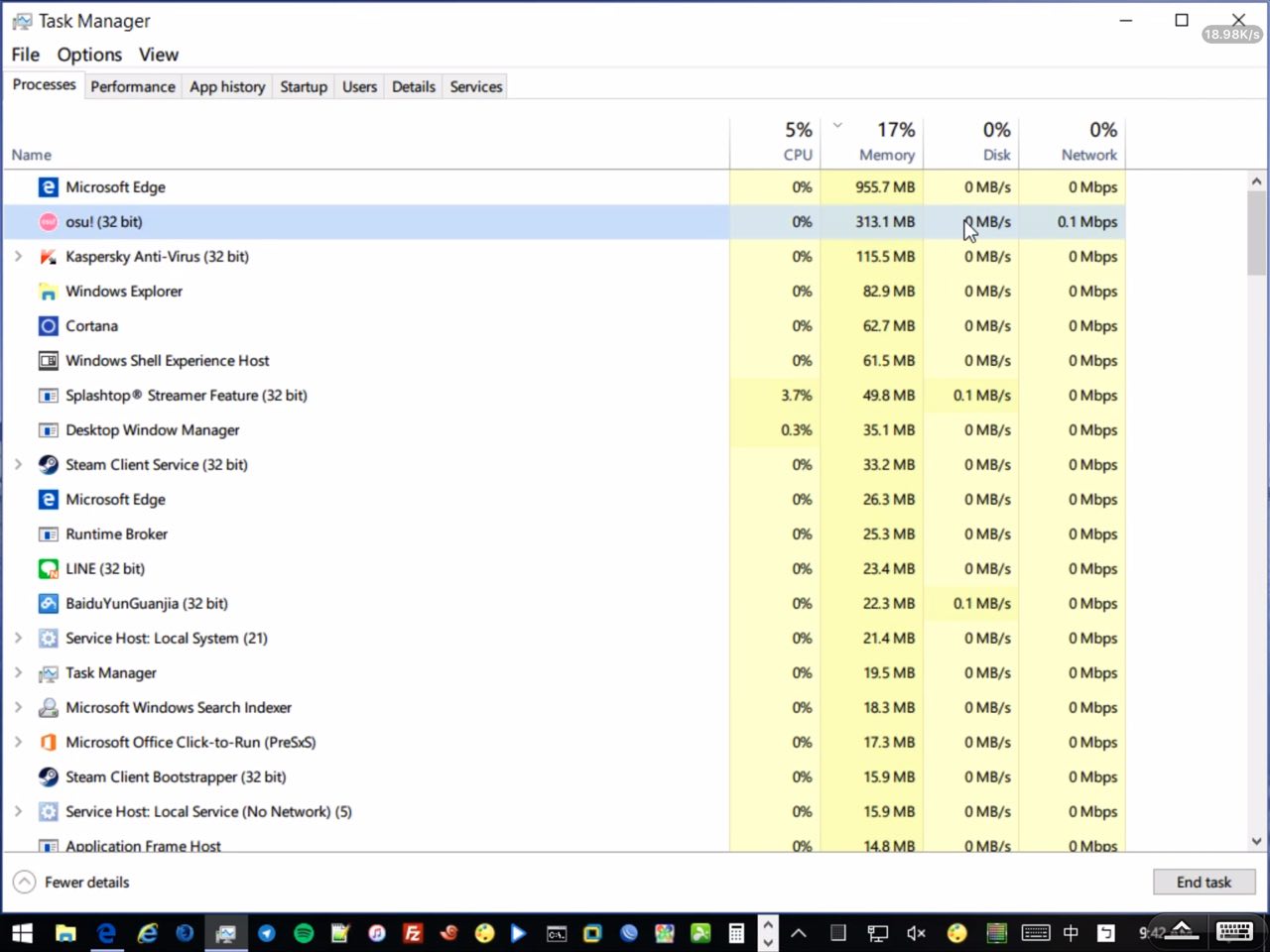Collapse view using Fewer details
Screen dimensions: 1270x952
(x=71, y=883)
